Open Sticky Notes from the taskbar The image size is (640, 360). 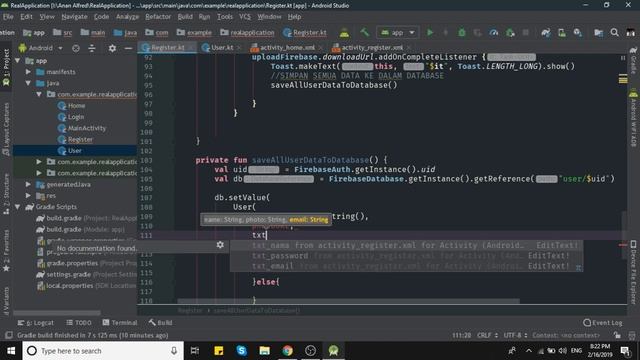[x=219, y=351]
